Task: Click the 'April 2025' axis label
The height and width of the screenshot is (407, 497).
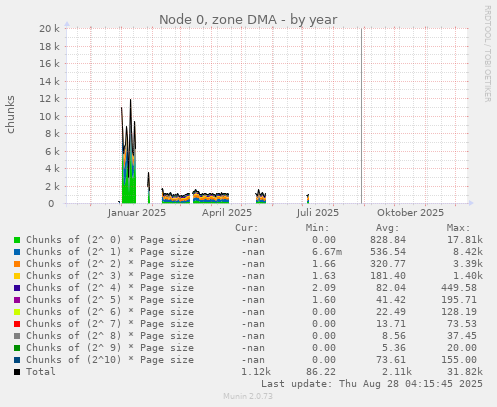Action: [227, 213]
